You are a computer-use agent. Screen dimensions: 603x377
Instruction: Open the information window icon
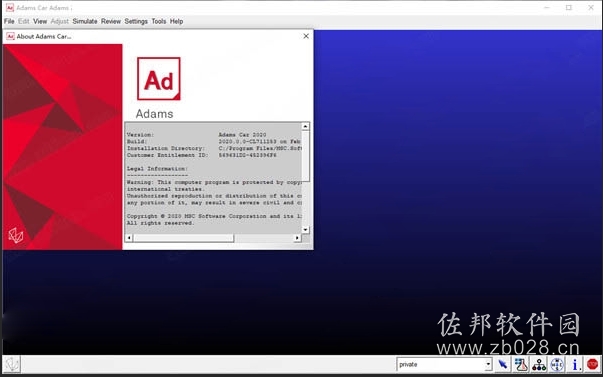[x=575, y=364]
